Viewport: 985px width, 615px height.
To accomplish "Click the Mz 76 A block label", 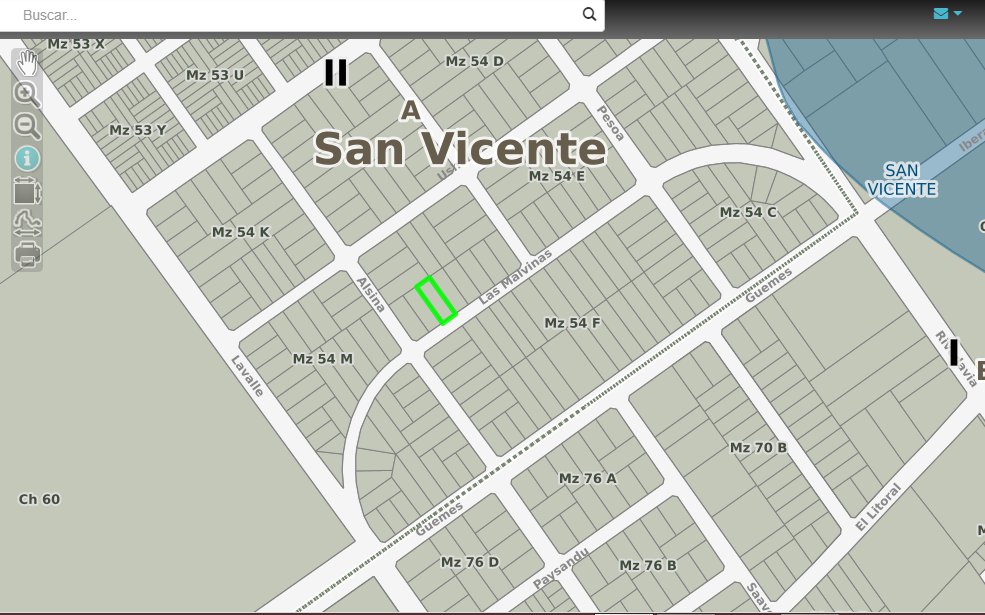I will [x=588, y=478].
